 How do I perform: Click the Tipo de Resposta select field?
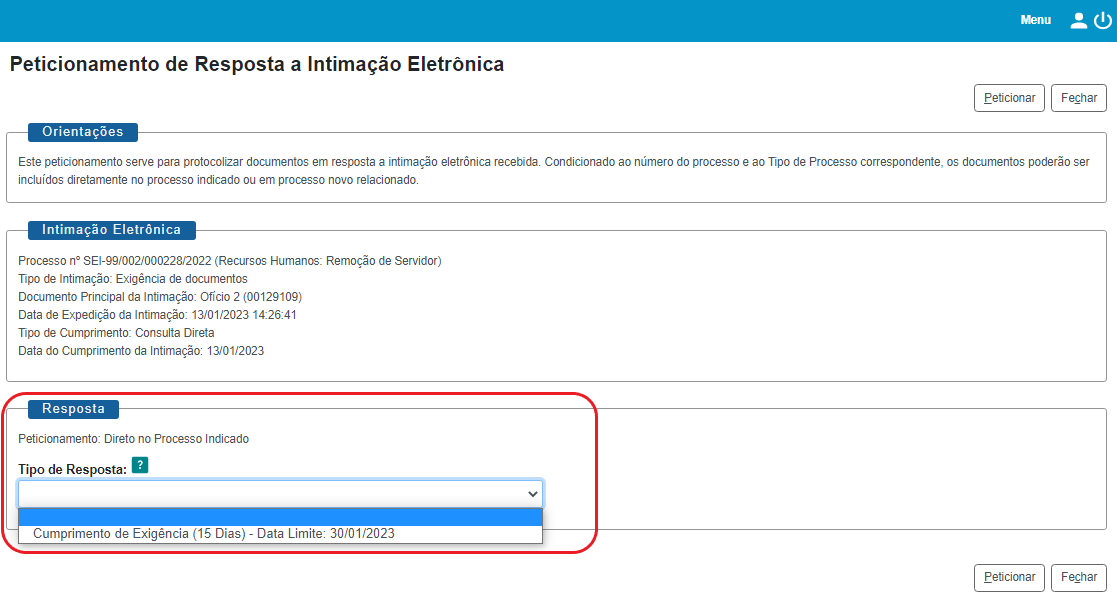click(x=270, y=493)
